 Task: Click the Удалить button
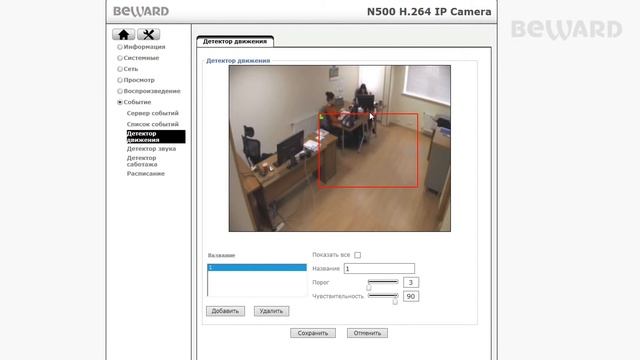point(271,311)
